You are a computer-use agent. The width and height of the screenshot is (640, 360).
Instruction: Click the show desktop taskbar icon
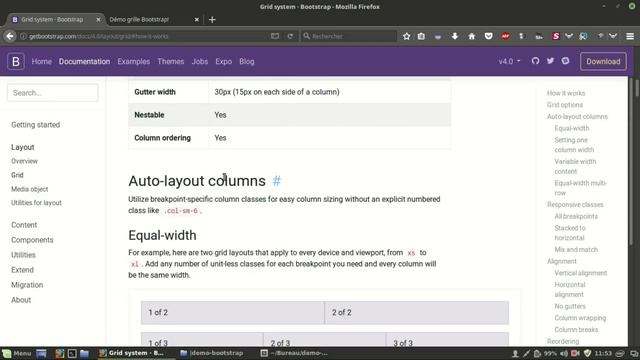point(41,353)
